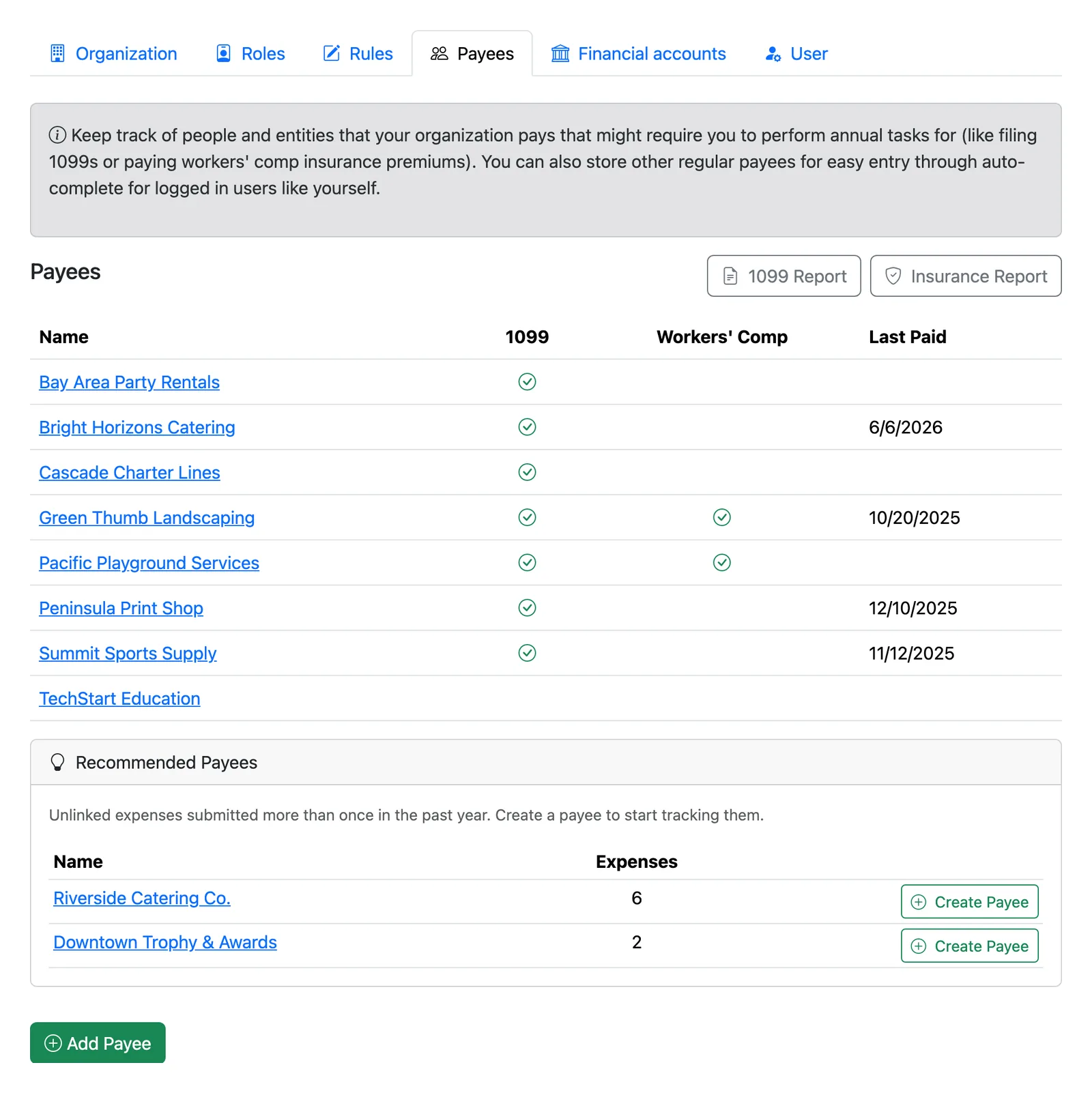1092x1093 pixels.
Task: Click the info circle icon in the notice
Action: (x=57, y=135)
